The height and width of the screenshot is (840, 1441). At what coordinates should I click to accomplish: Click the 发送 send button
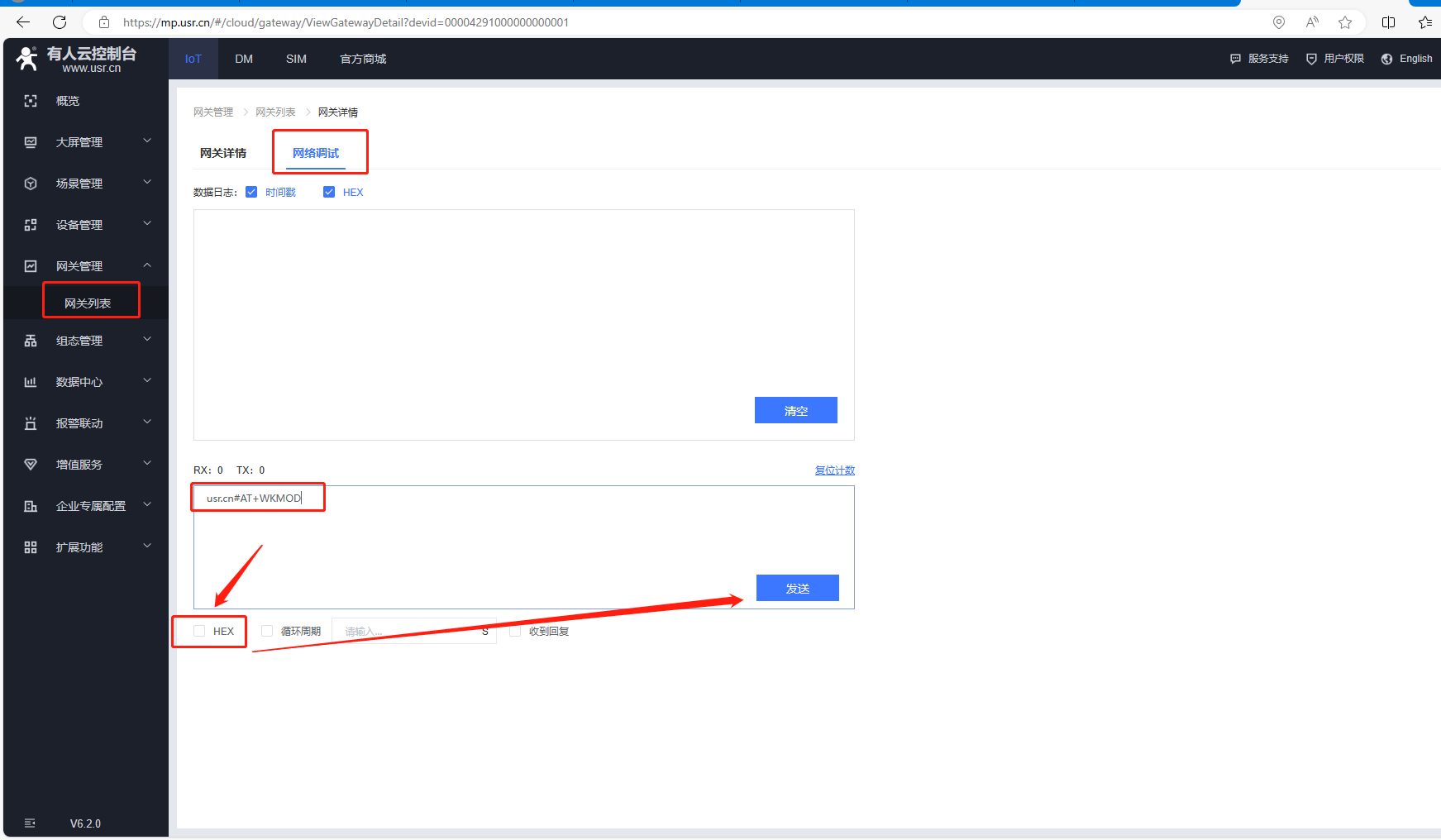[798, 588]
